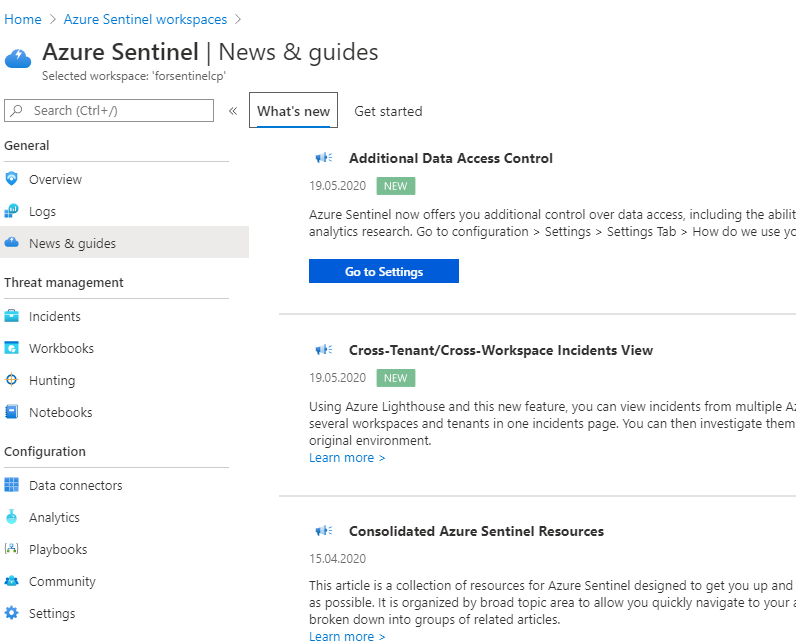Click the Additional Data Access Control heading
The height and width of the screenshot is (642, 796).
pyautogui.click(x=451, y=158)
